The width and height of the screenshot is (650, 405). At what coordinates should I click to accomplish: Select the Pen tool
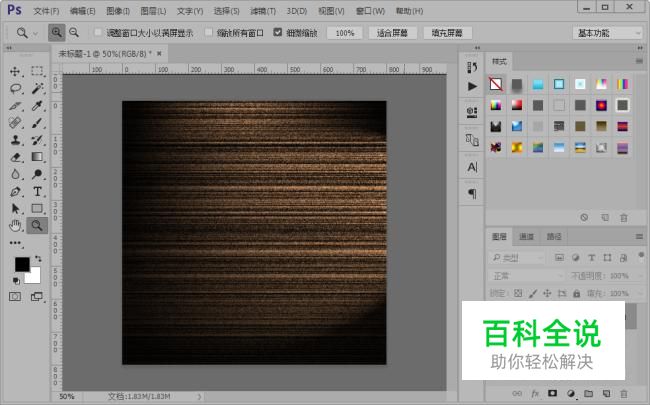pyautogui.click(x=15, y=192)
